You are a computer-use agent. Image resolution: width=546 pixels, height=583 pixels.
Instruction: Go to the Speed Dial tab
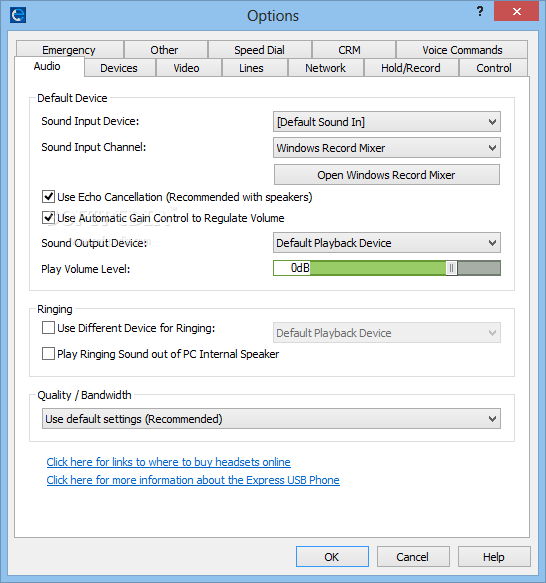260,50
